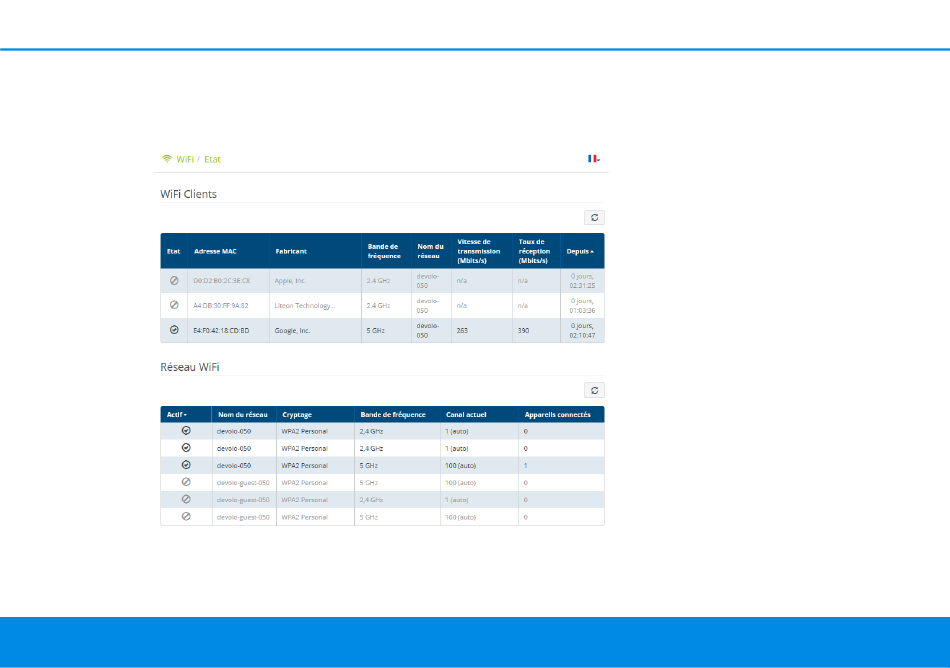Click the reception rate value 390
950x668 pixels.
pos(523,331)
